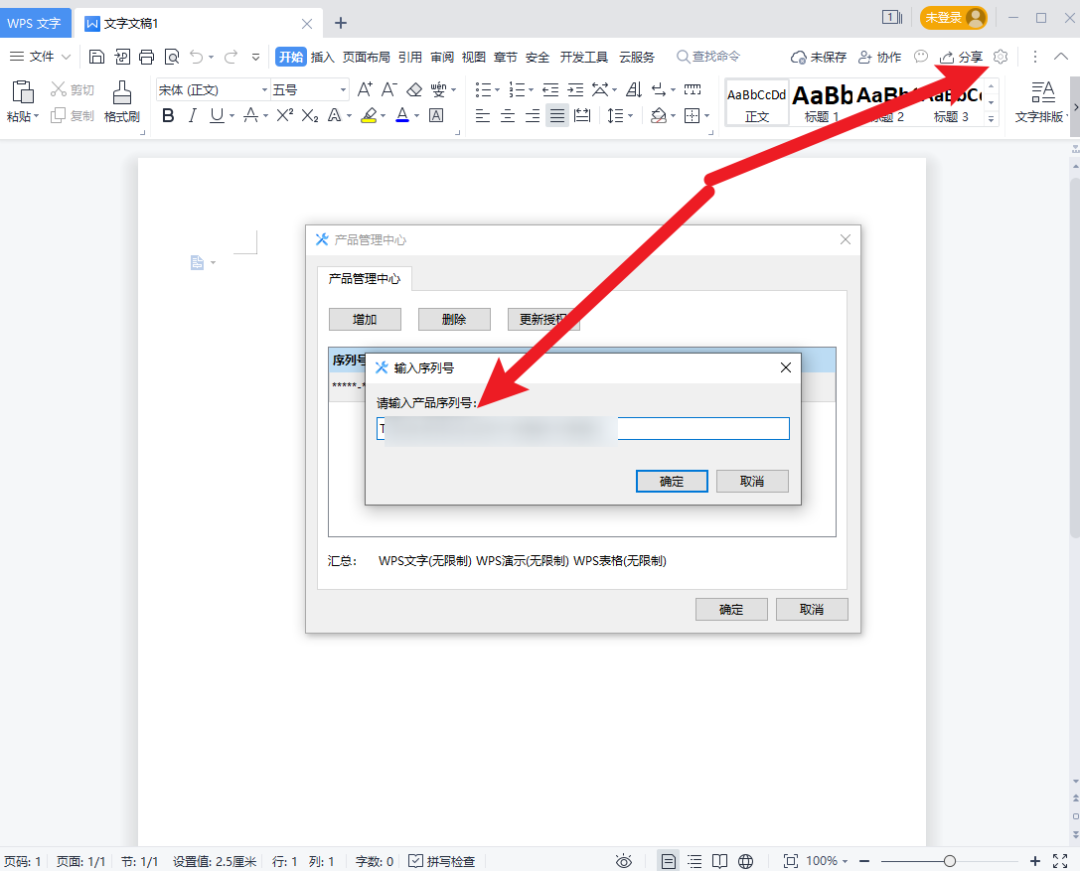1080x871 pixels.
Task: Expand the 文件 menu chevron
Action: 66,56
